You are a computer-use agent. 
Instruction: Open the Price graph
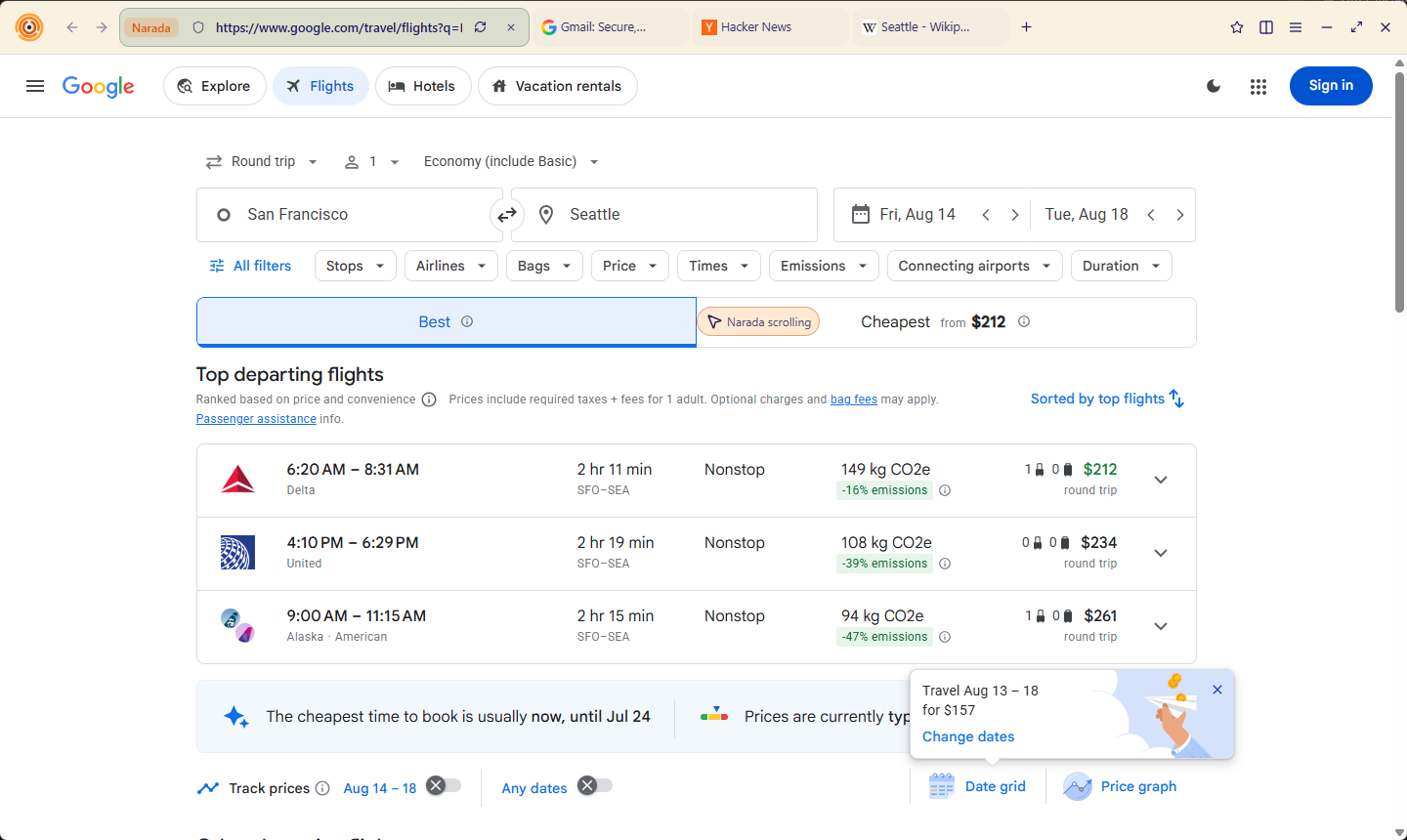point(1120,786)
